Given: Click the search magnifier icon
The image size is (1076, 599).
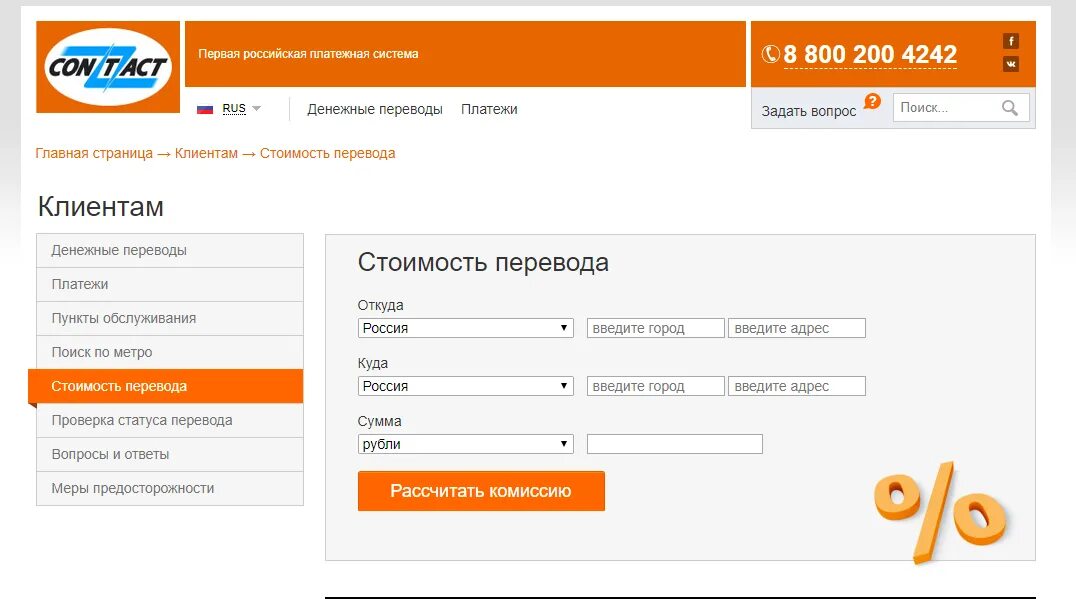Looking at the screenshot, I should point(1009,108).
